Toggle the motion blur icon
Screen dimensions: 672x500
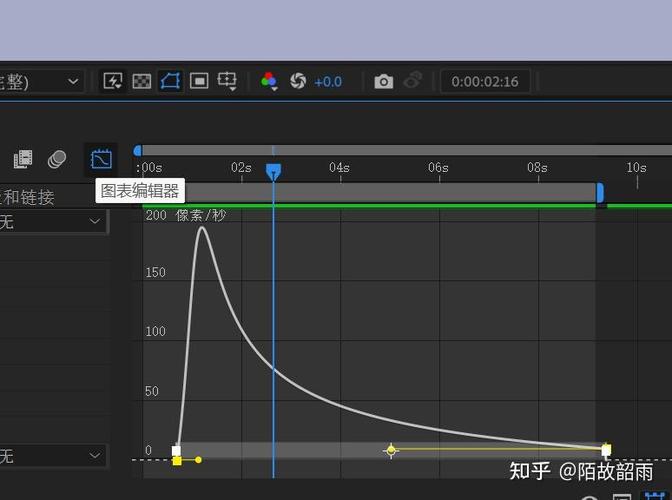[x=57, y=159]
